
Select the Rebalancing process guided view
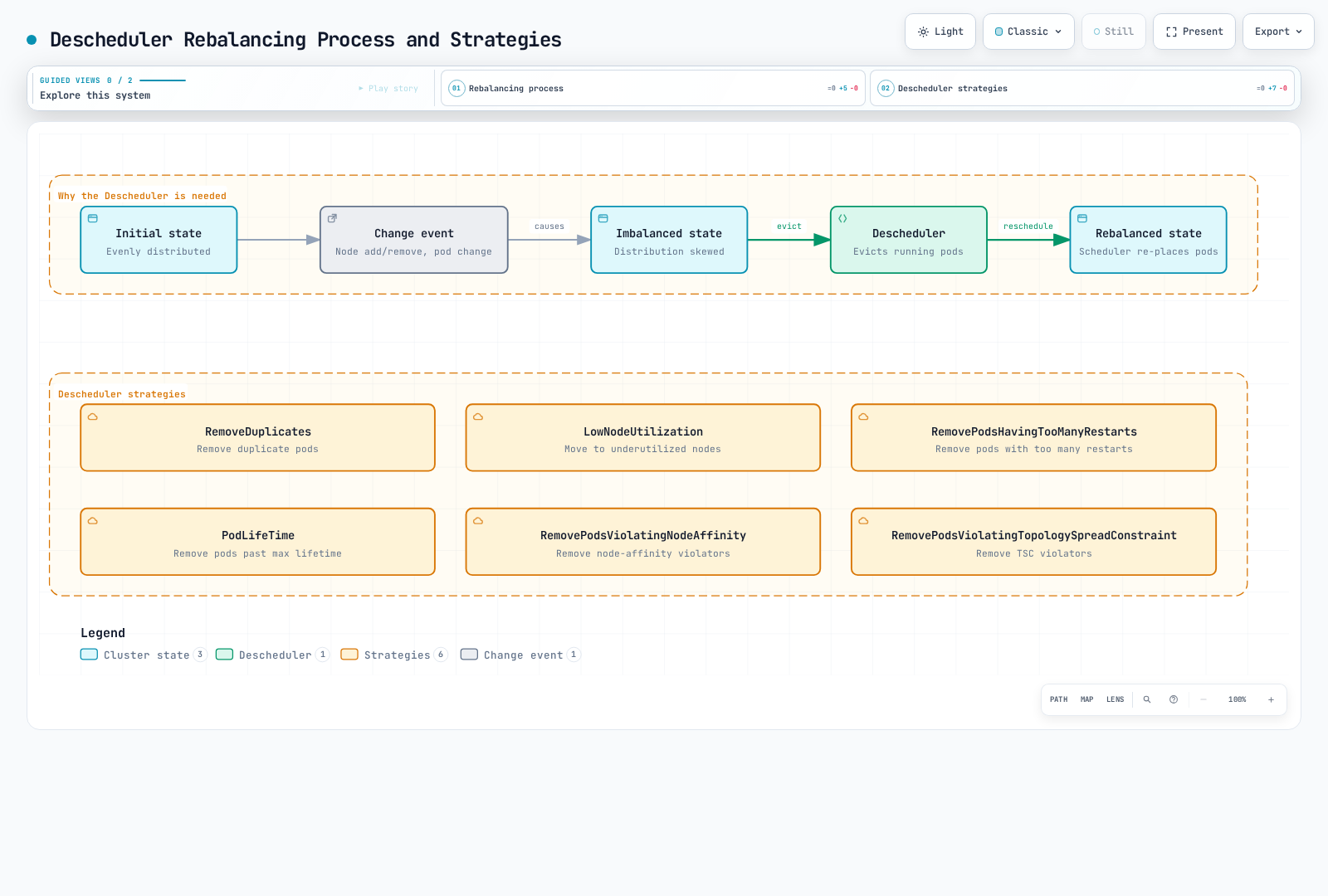click(653, 88)
